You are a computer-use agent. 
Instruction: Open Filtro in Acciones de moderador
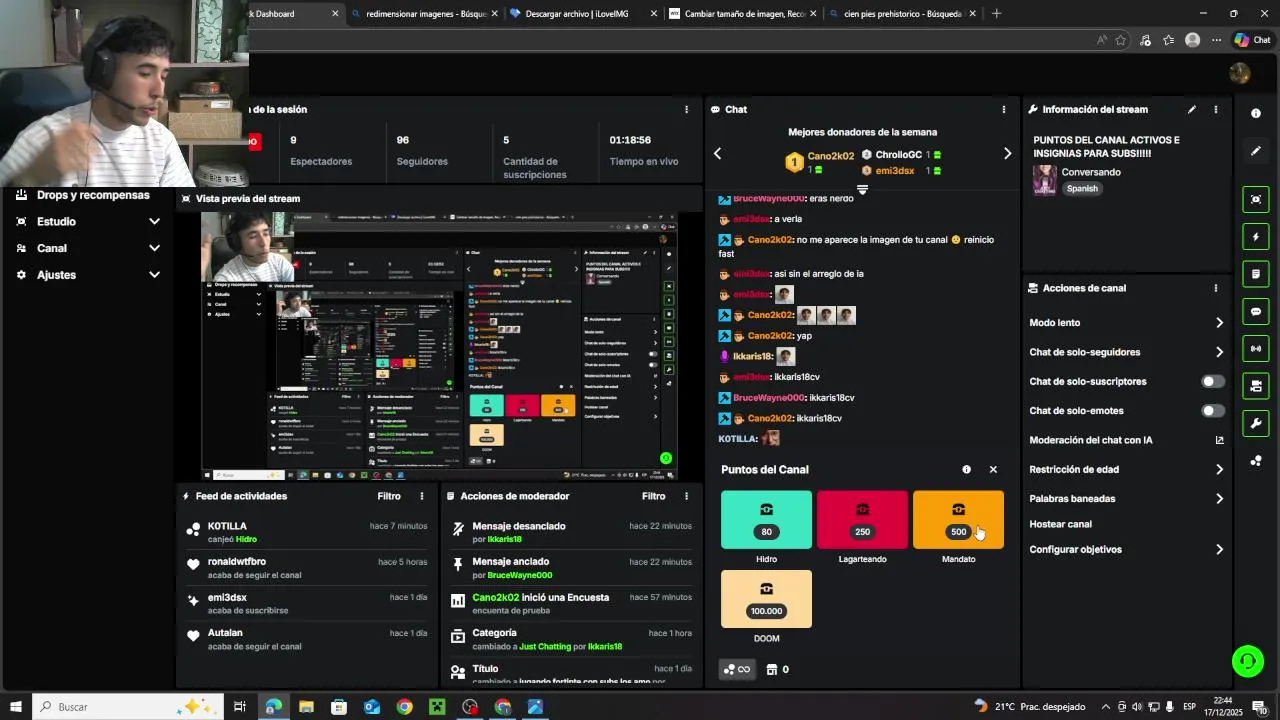pyautogui.click(x=653, y=496)
